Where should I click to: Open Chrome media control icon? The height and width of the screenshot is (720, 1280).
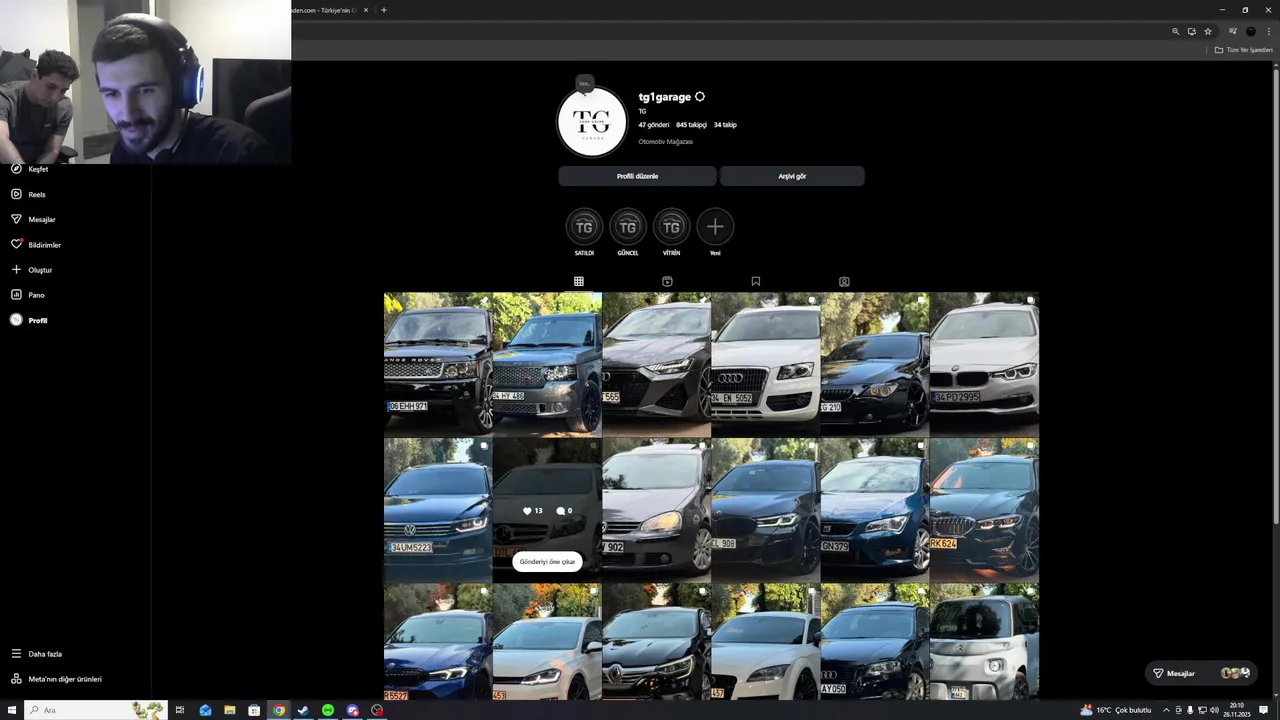tap(1233, 31)
